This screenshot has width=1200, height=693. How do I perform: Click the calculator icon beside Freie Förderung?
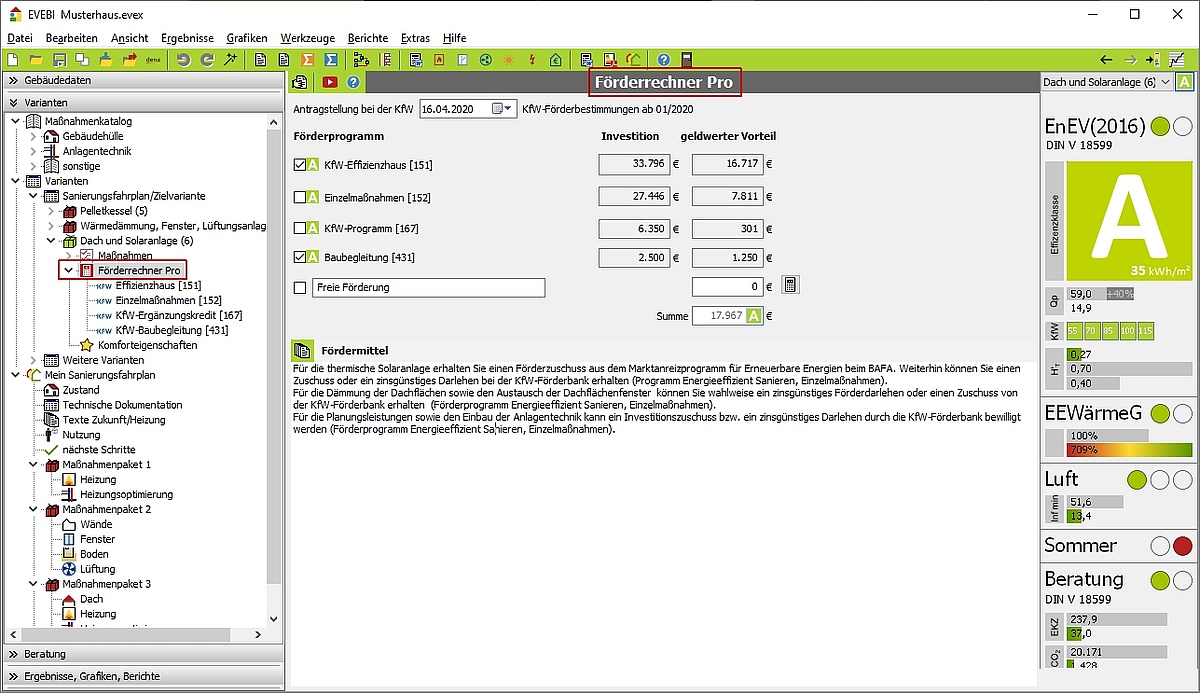[x=789, y=286]
